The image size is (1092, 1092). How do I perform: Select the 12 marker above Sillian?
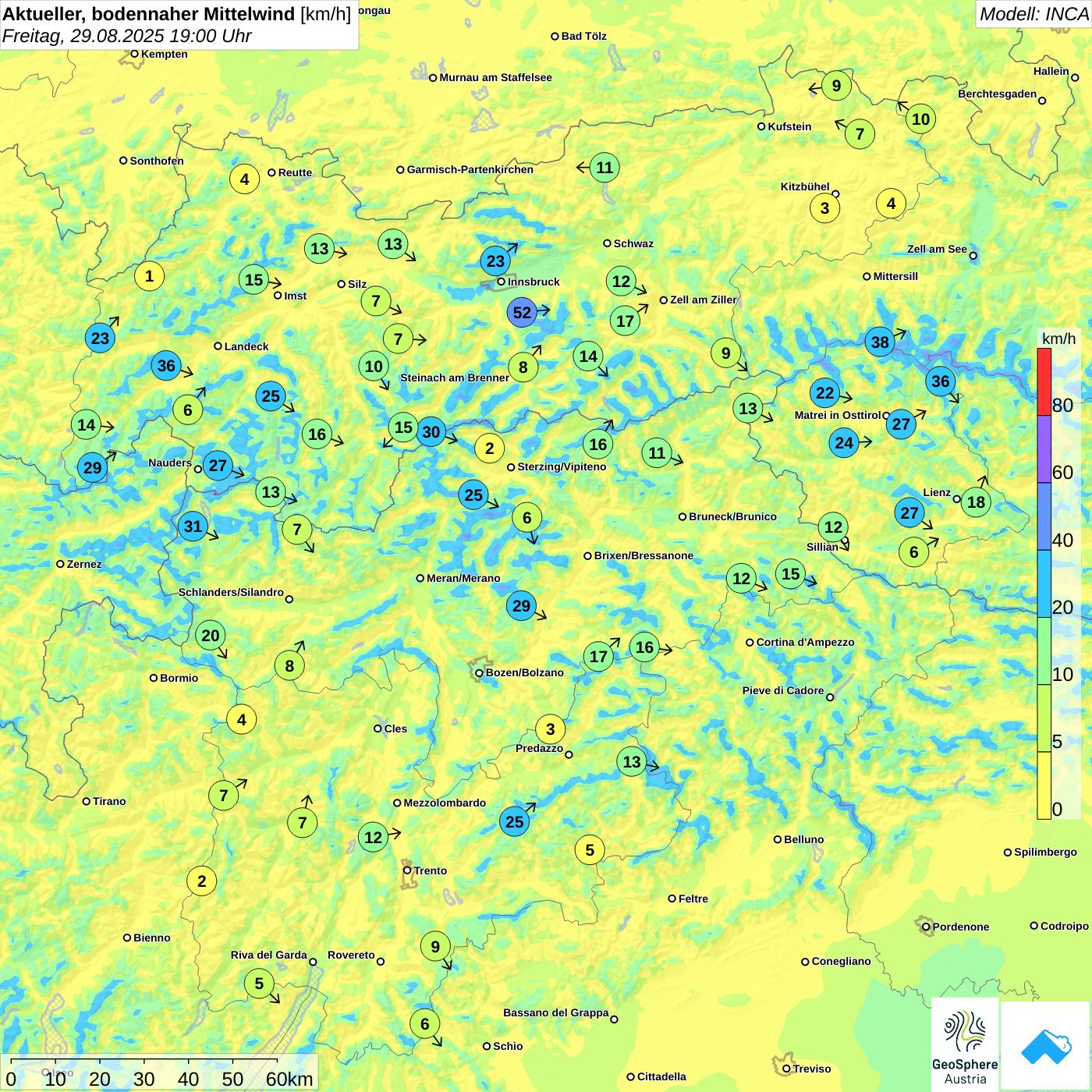point(833,526)
